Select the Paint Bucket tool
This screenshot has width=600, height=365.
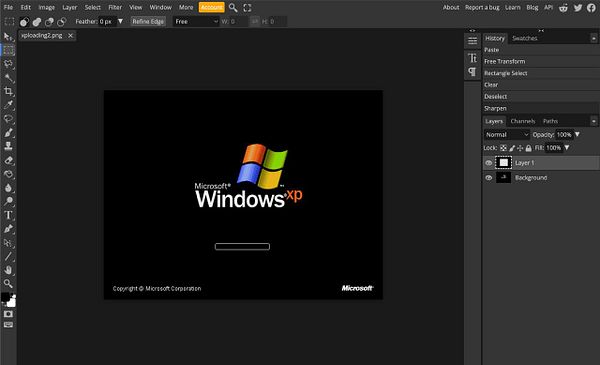(8, 174)
